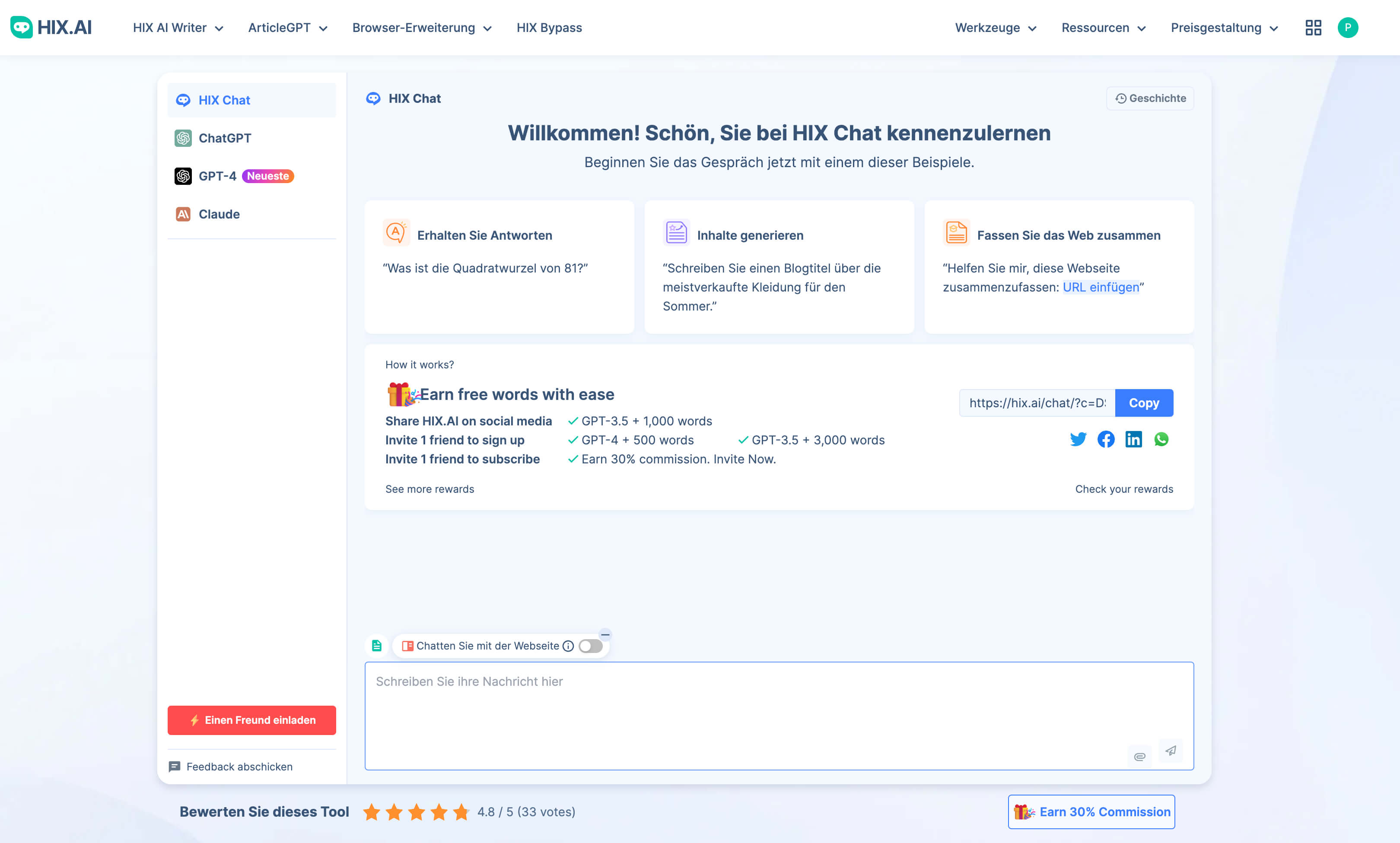Share on Facebook icon

pyautogui.click(x=1106, y=439)
